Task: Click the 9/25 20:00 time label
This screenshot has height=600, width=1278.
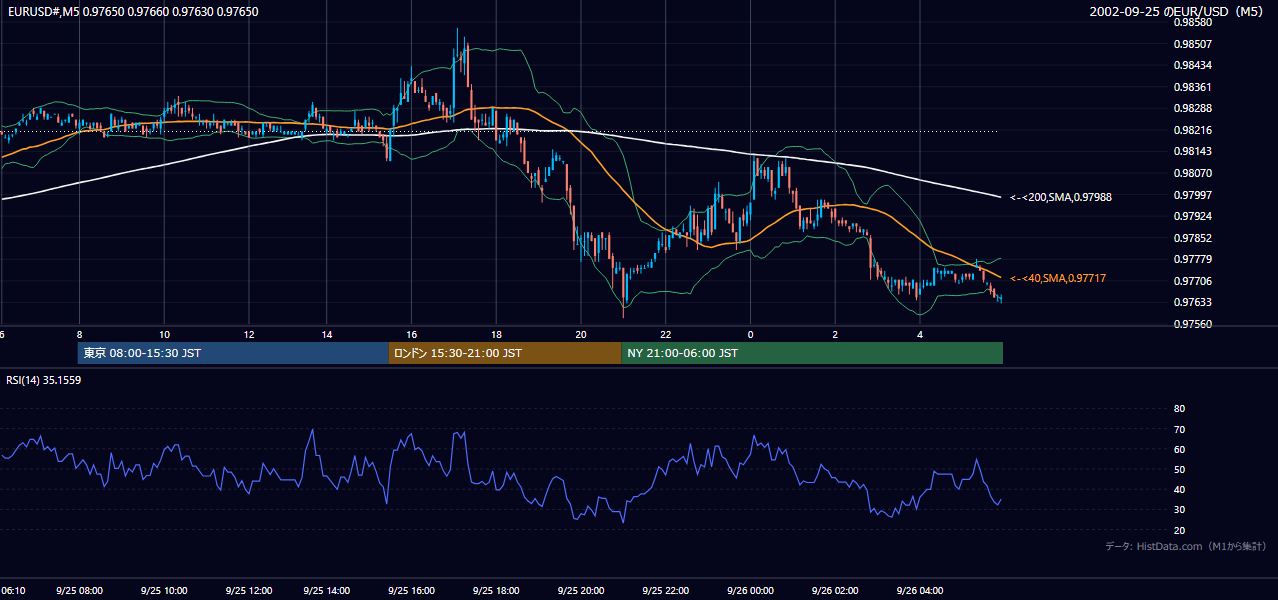Action: point(581,591)
